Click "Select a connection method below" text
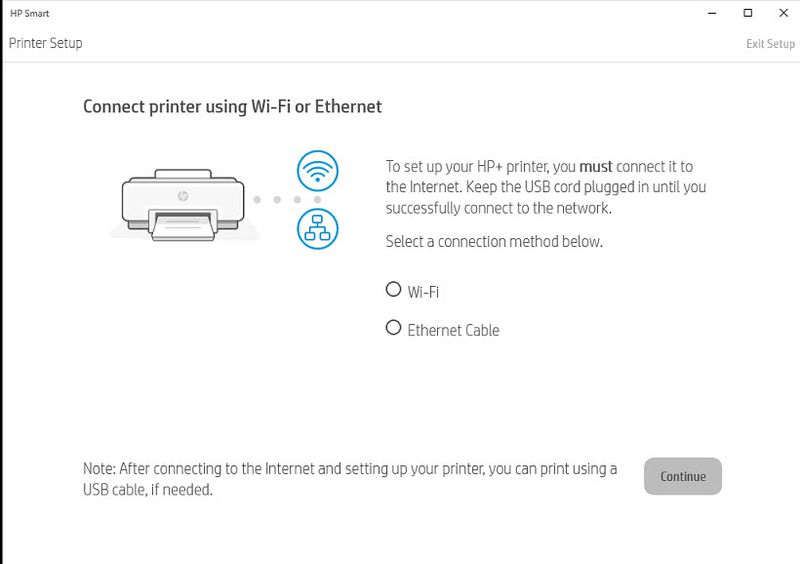Image resolution: width=800 pixels, height=564 pixels. [494, 242]
